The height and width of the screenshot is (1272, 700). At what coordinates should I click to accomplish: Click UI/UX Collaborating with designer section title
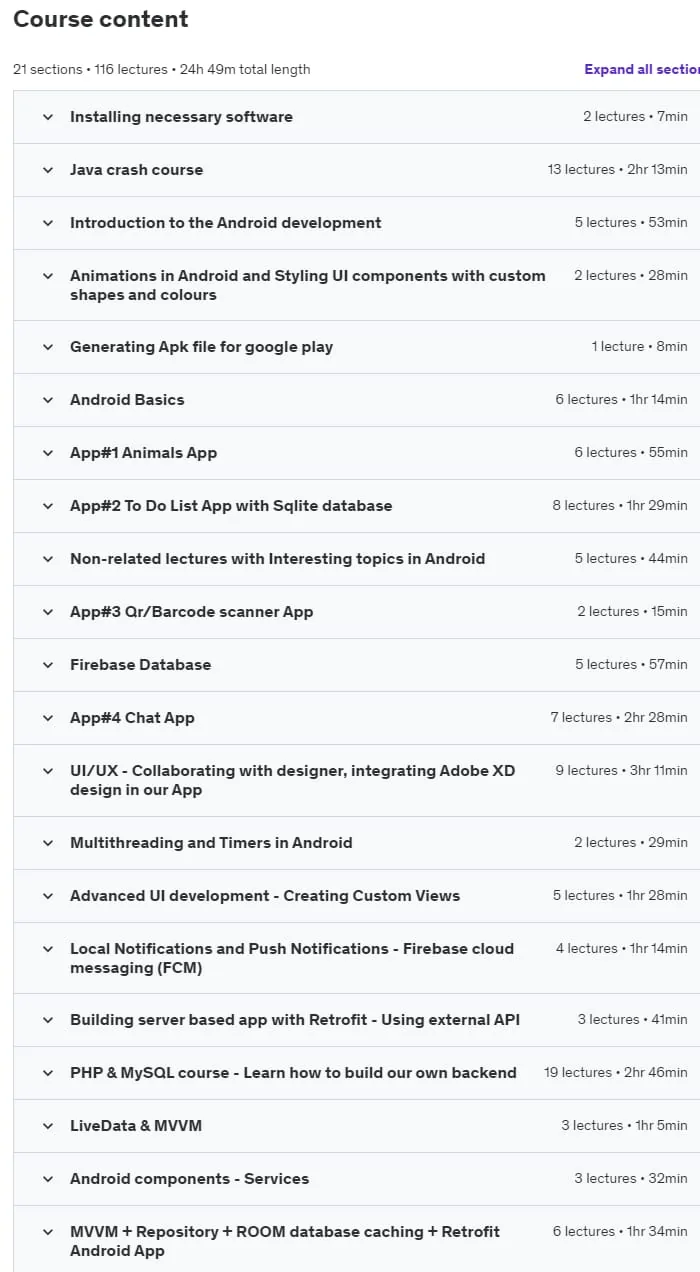292,780
